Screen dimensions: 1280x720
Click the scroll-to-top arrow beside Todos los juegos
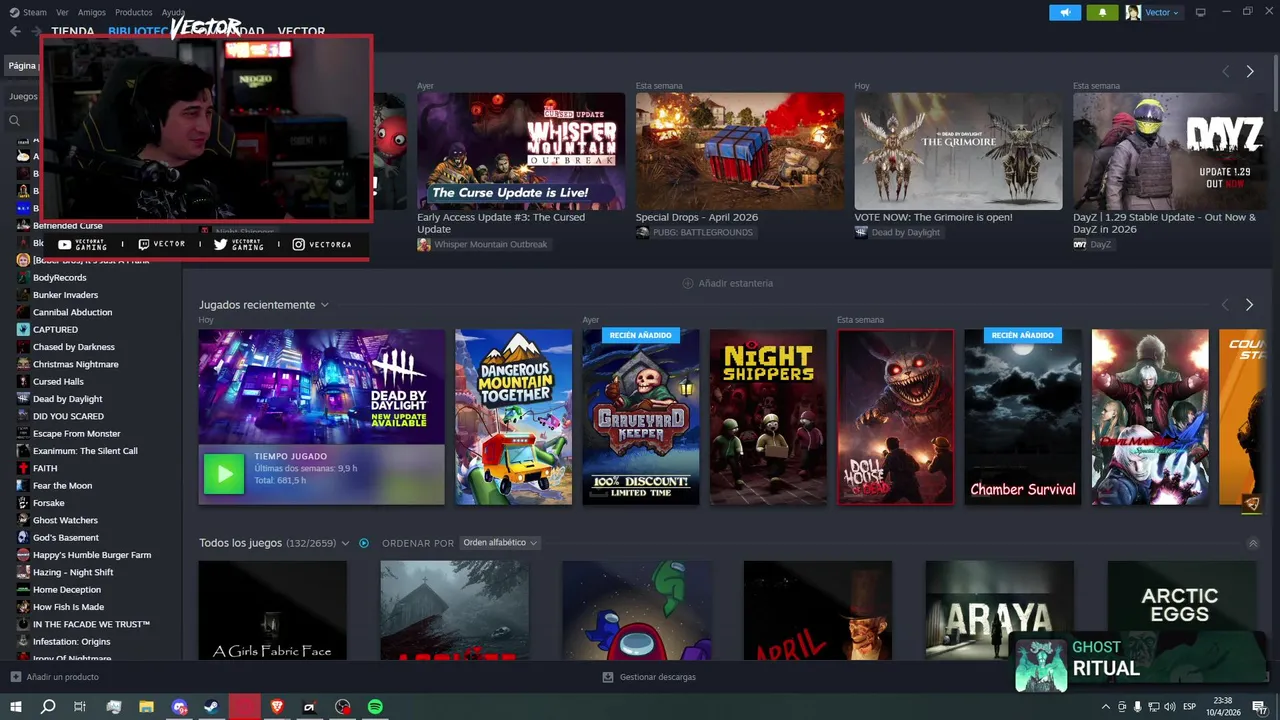click(1253, 543)
